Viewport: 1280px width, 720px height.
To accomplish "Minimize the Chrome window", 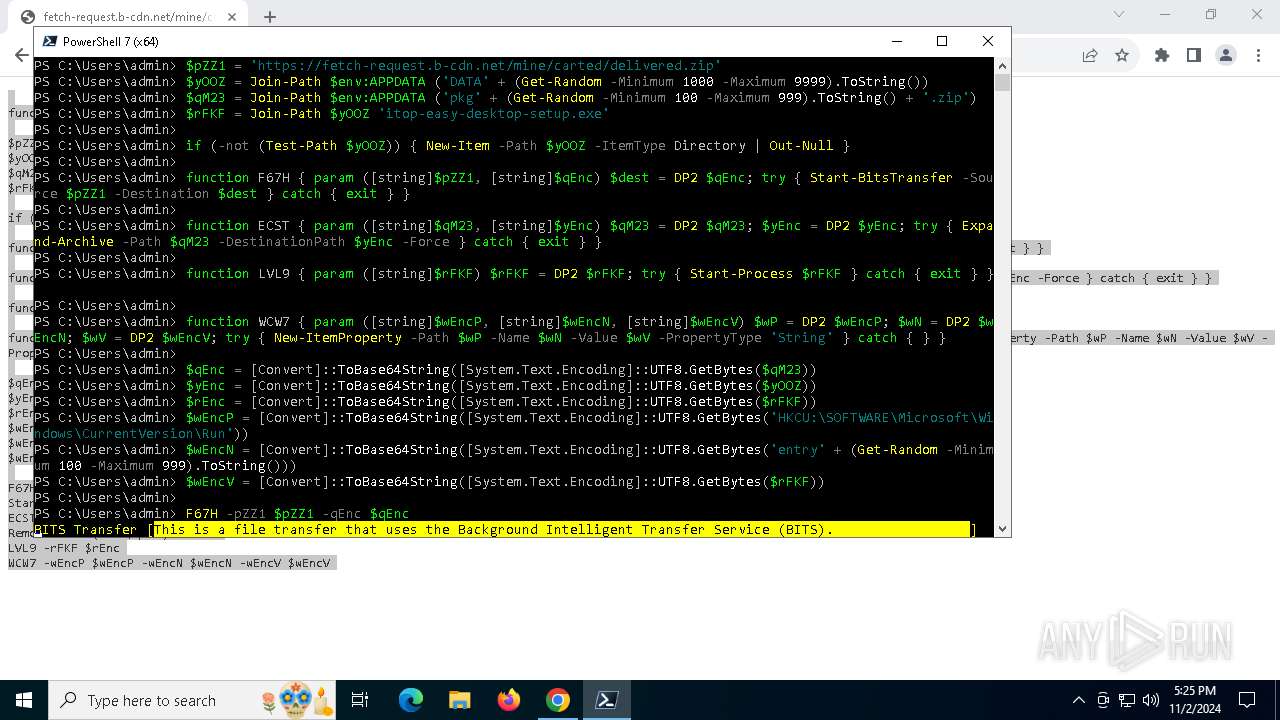I will point(1165,14).
